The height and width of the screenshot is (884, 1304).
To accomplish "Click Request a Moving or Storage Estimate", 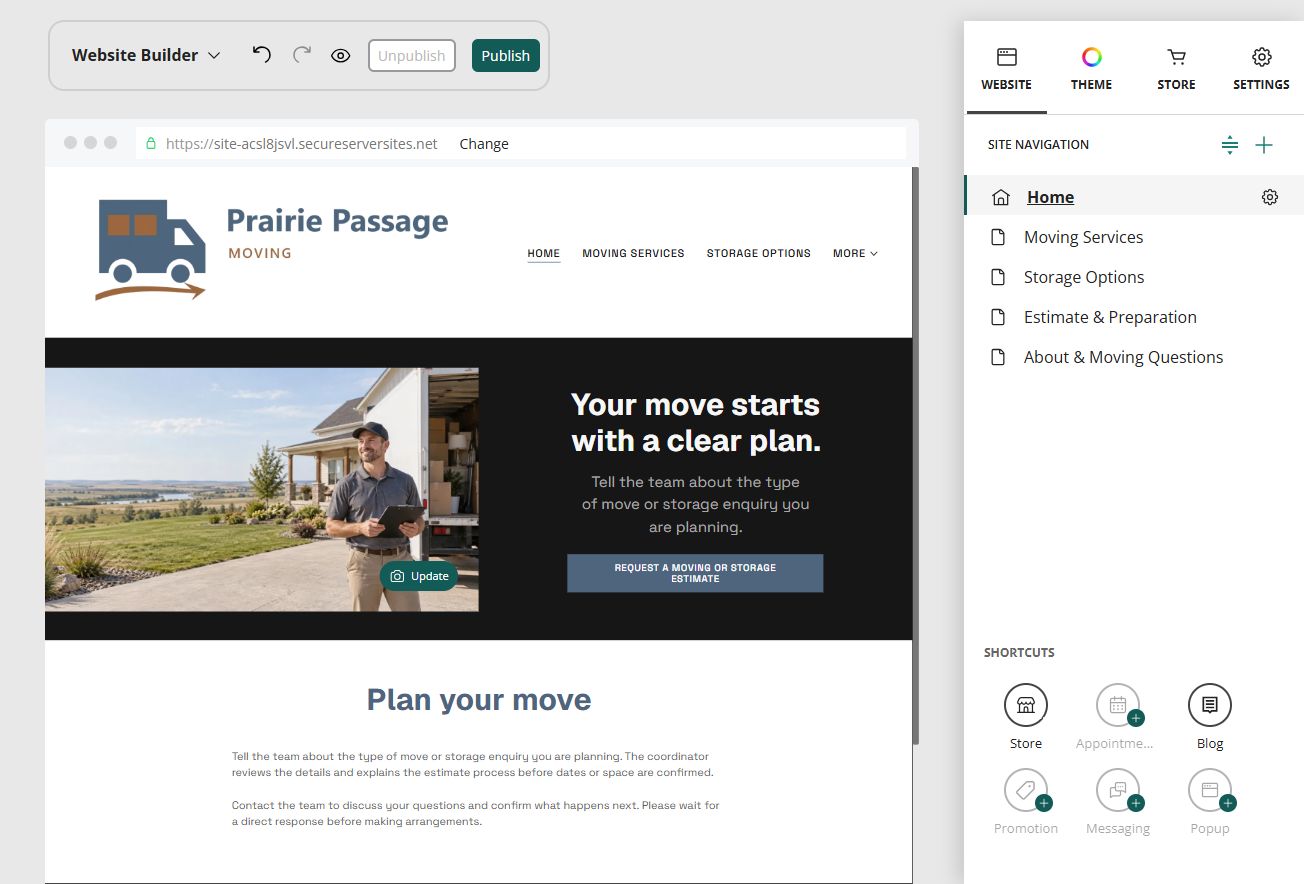I will tap(695, 573).
